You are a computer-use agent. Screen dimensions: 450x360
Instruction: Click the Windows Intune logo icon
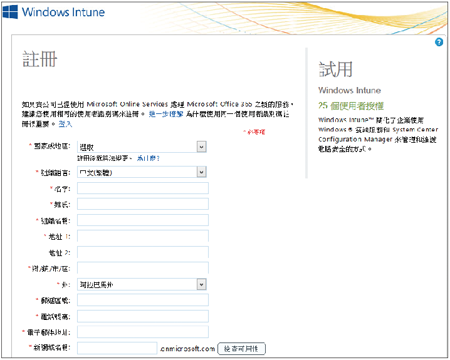pyautogui.click(x=10, y=12)
